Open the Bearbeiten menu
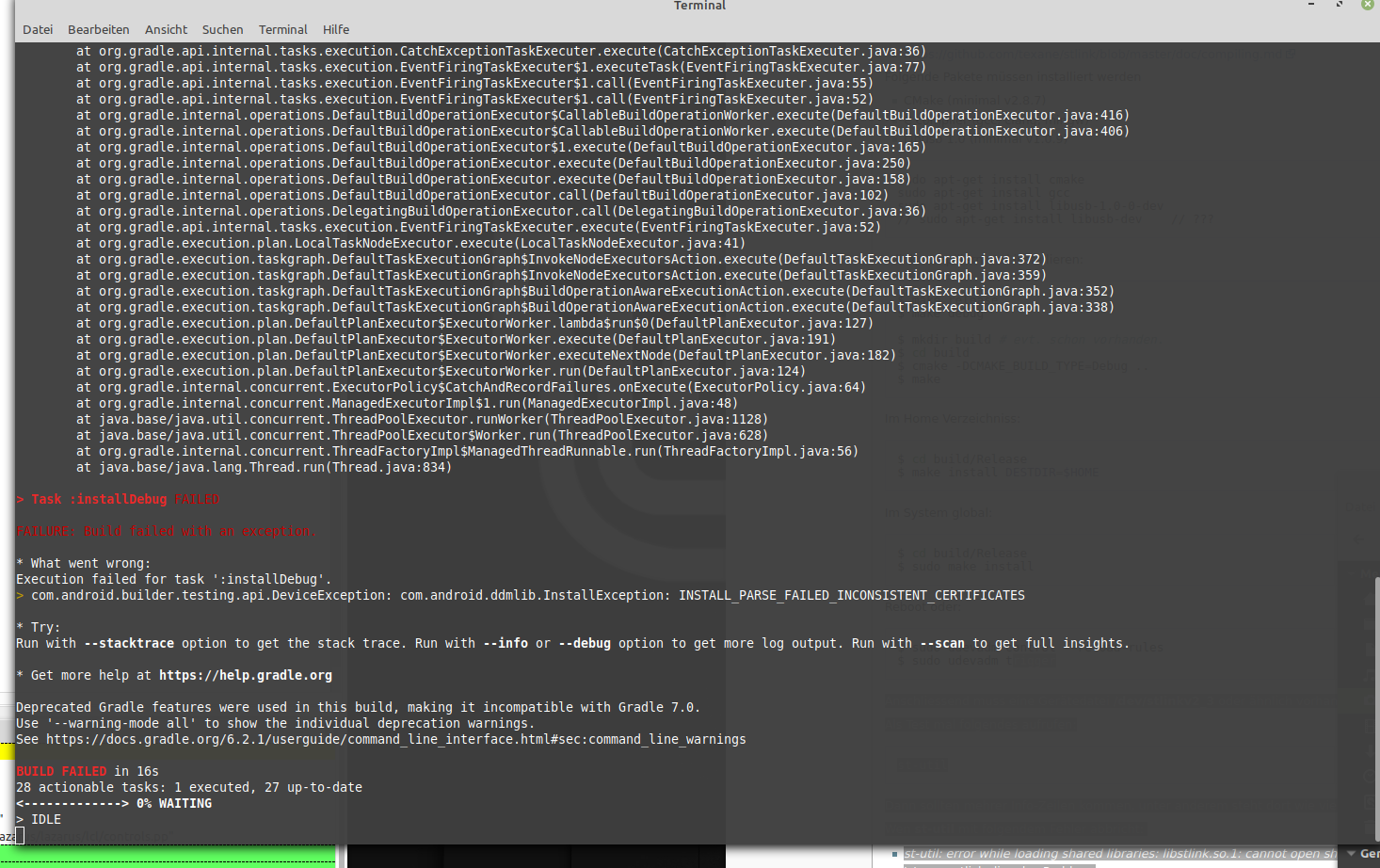 coord(98,29)
